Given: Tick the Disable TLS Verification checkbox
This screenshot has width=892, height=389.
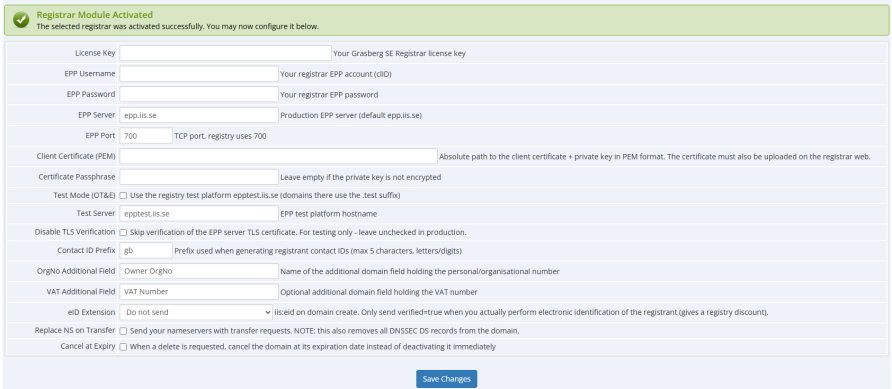Looking at the screenshot, I should (x=123, y=233).
